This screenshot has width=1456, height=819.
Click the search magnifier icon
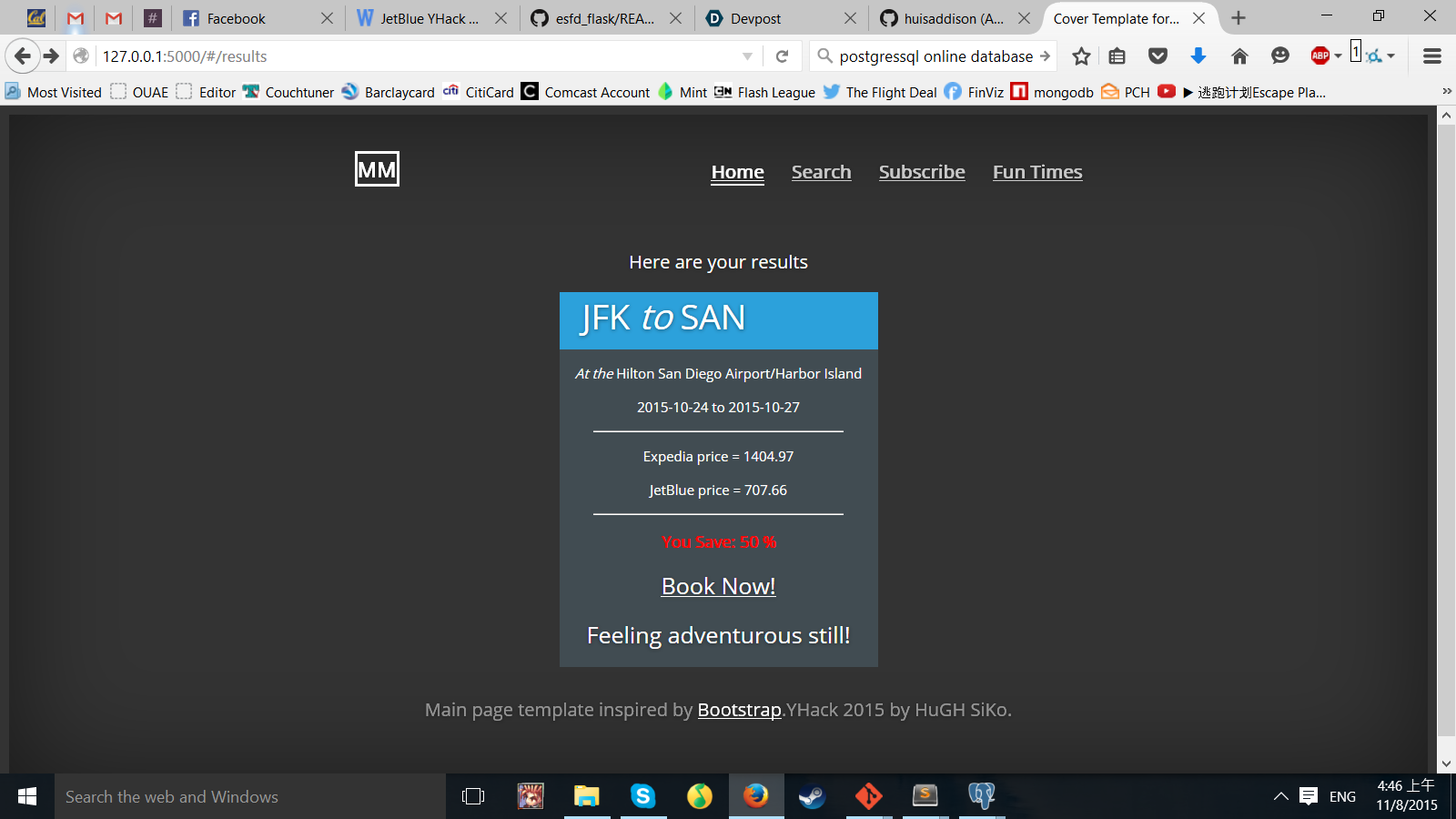pos(825,56)
